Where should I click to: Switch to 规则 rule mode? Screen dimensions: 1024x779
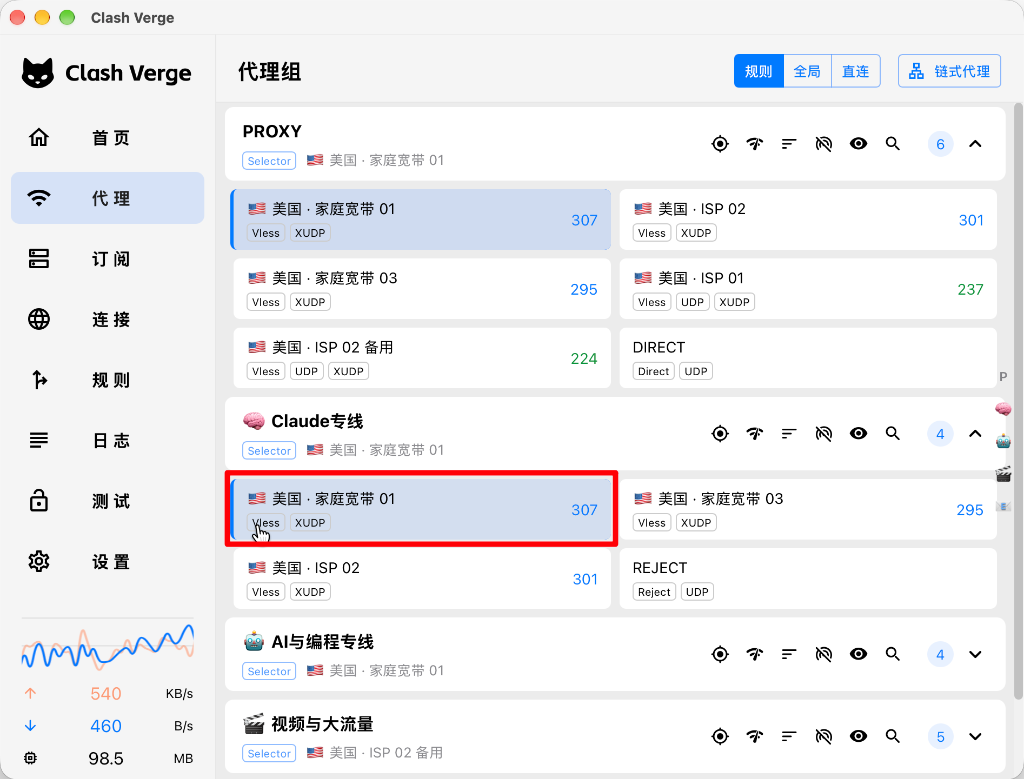point(759,71)
